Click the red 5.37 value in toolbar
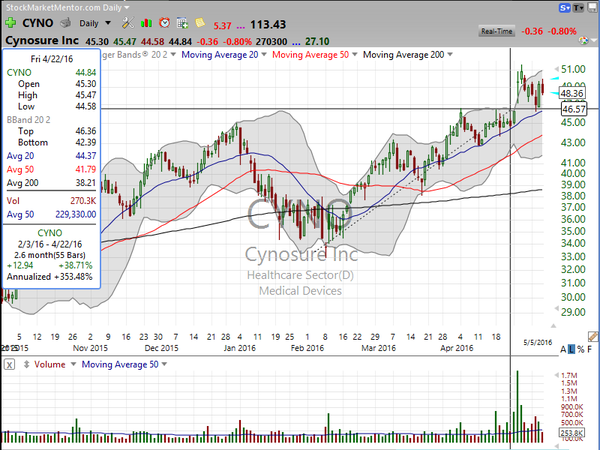The height and width of the screenshot is (450, 600). [x=222, y=26]
